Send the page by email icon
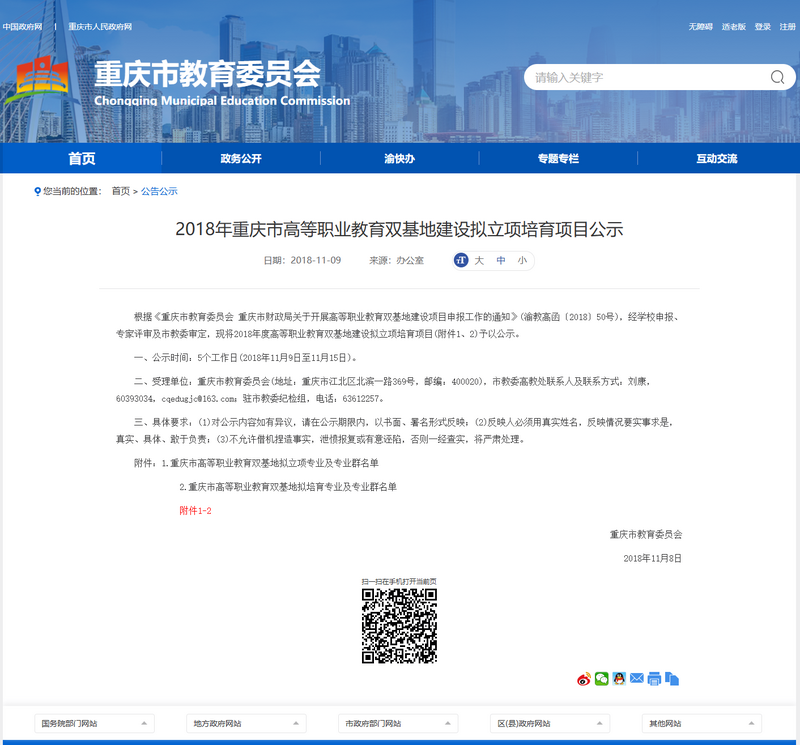This screenshot has width=800, height=745. (x=638, y=680)
